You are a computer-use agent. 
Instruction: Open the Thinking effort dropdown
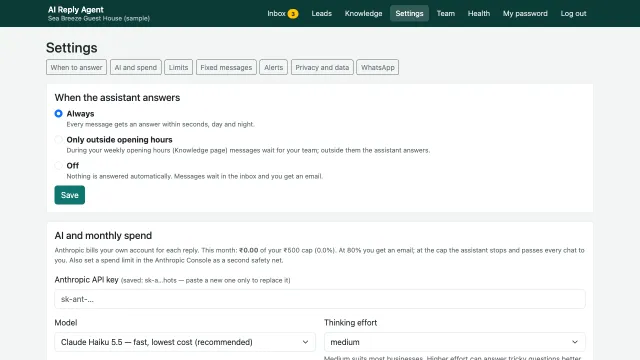point(455,342)
